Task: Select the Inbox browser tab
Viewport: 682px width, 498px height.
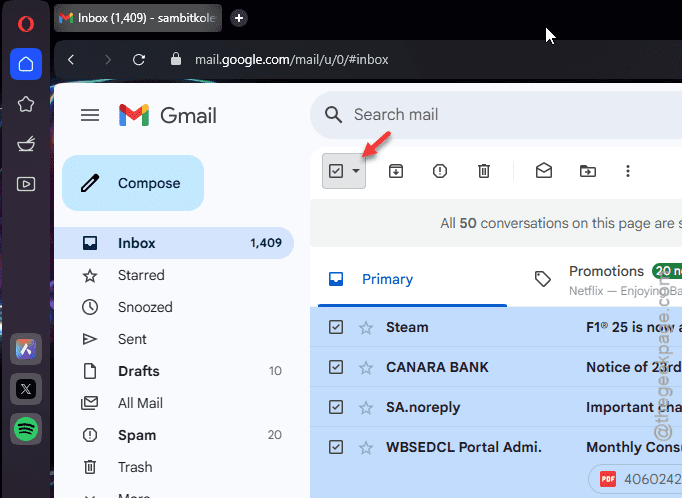Action: 138,18
